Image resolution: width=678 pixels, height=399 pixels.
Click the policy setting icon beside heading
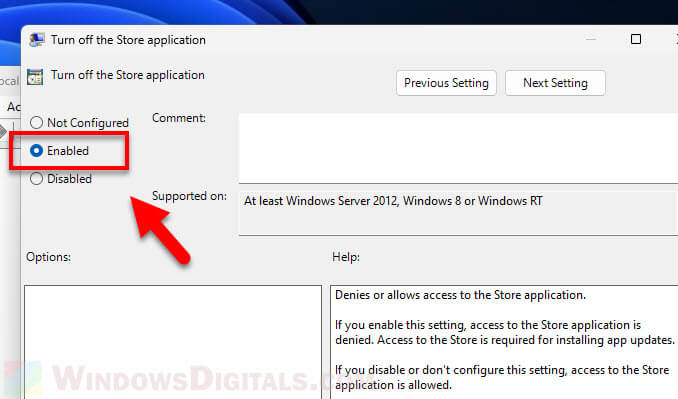35,77
